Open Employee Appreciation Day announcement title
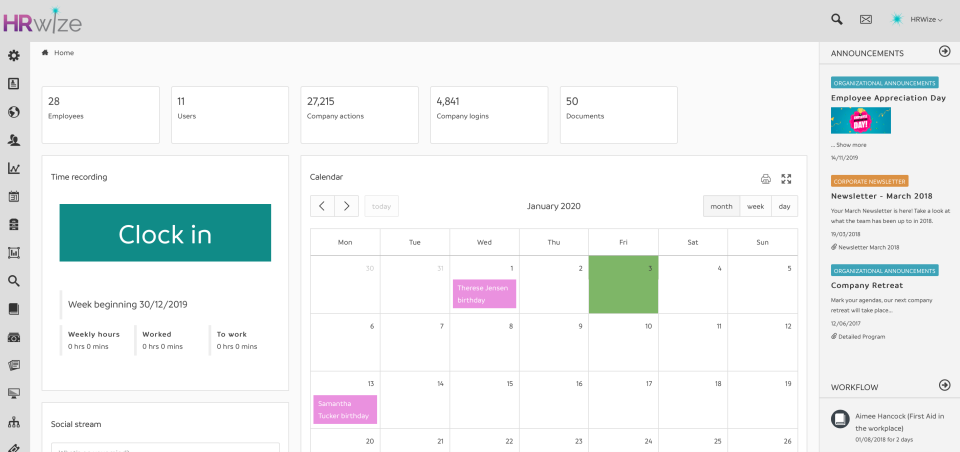The width and height of the screenshot is (960, 452). click(888, 98)
